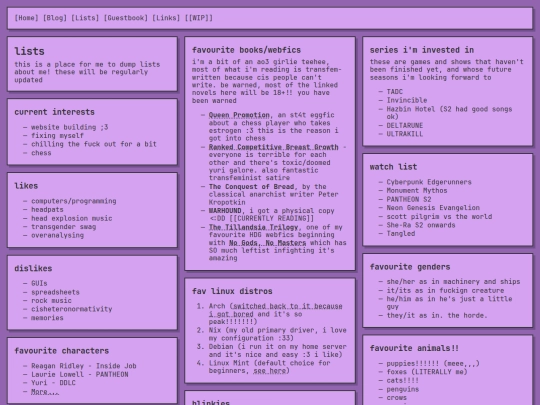Click 'favourite books/webfics' heading
This screenshot has width=540, height=405.
(246, 50)
